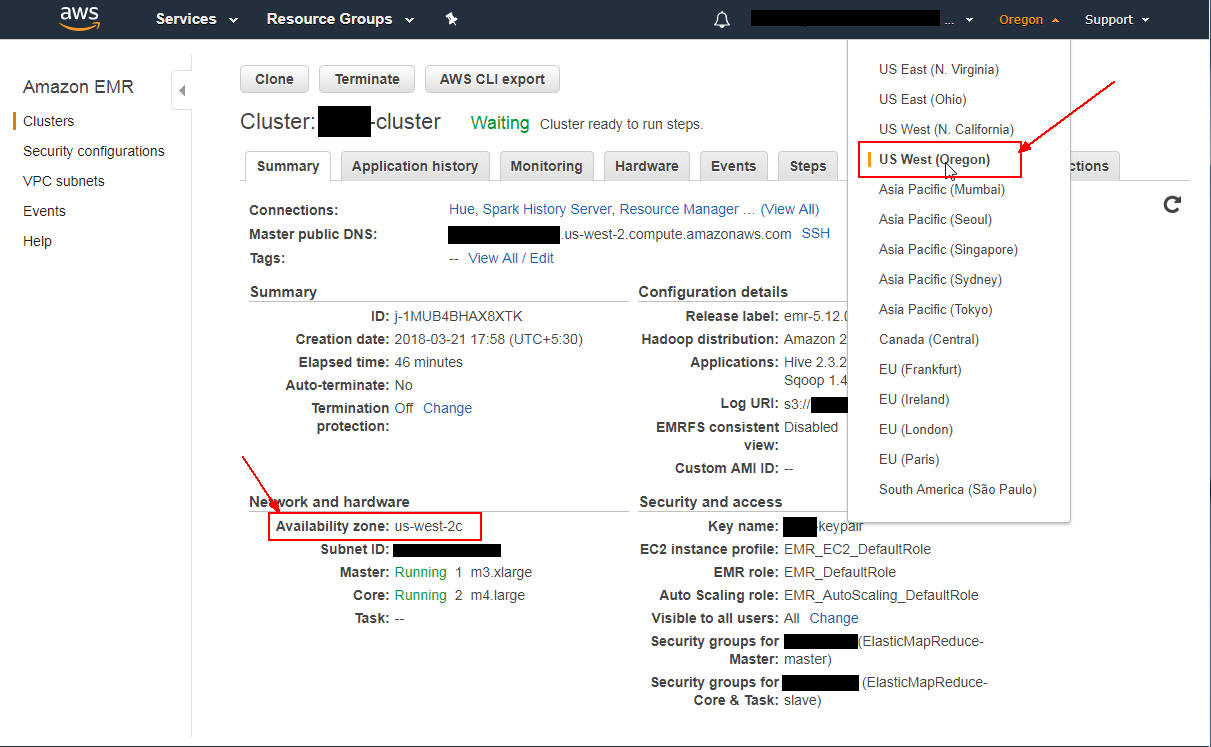The height and width of the screenshot is (747, 1211).
Task: Click the SSH link near Master public DNS
Action: click(815, 233)
